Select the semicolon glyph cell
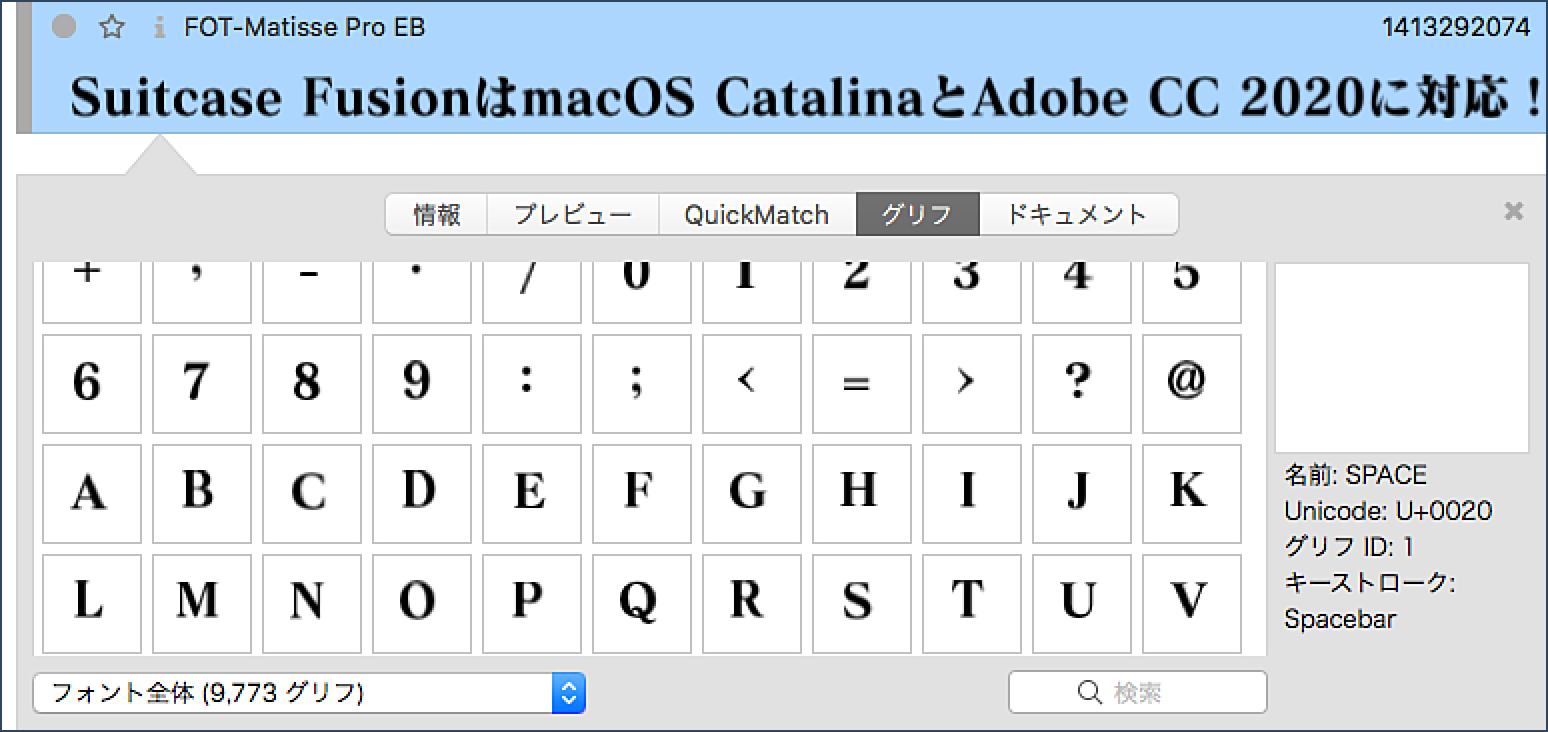The height and width of the screenshot is (732, 1548). tap(642, 384)
